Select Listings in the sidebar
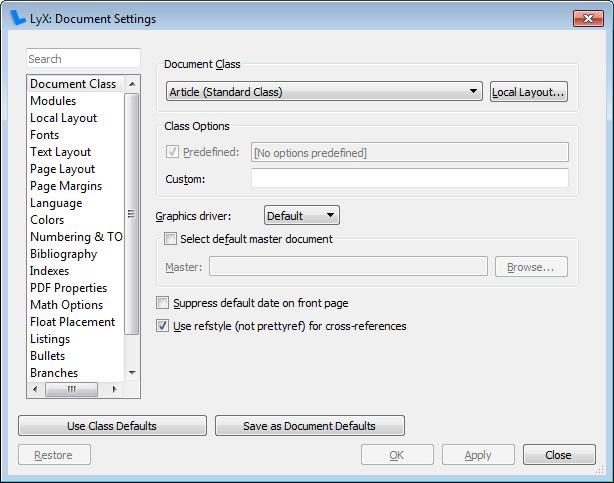 [x=76, y=339]
